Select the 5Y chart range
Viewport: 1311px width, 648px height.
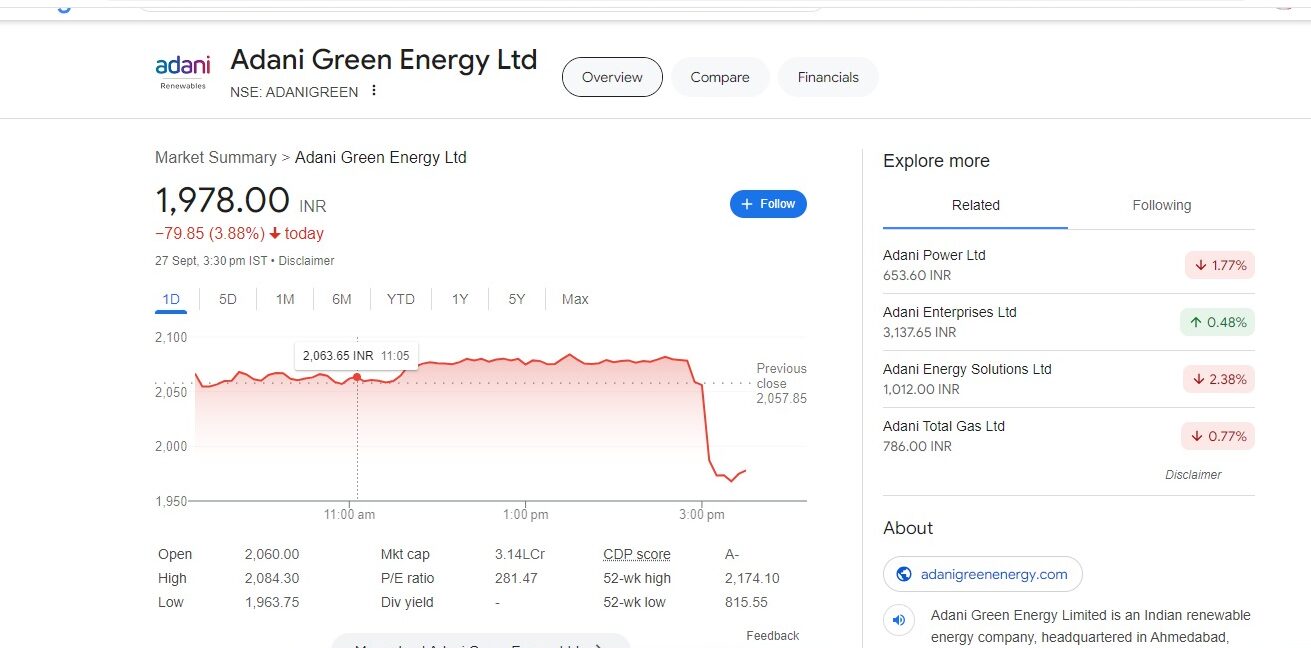[x=517, y=299]
